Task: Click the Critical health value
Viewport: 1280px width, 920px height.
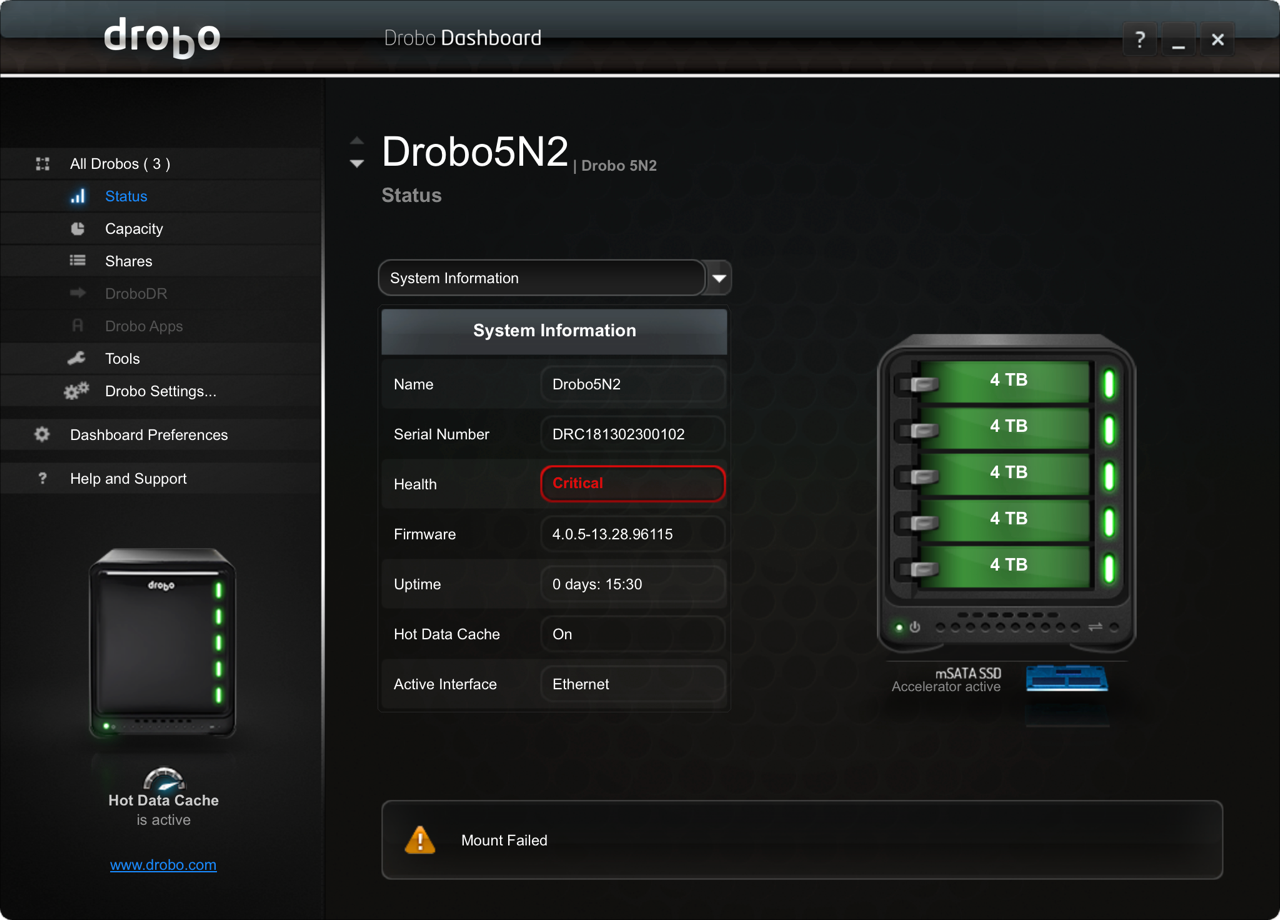Action: 633,484
